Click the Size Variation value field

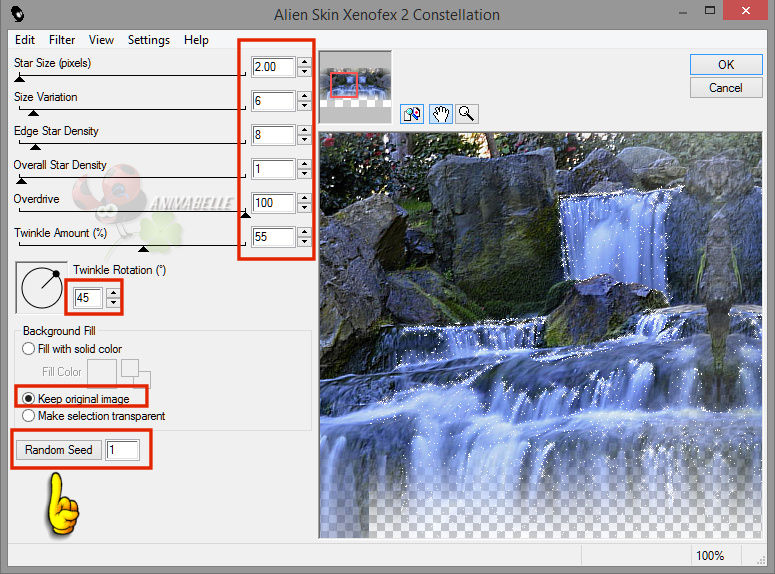click(x=273, y=101)
